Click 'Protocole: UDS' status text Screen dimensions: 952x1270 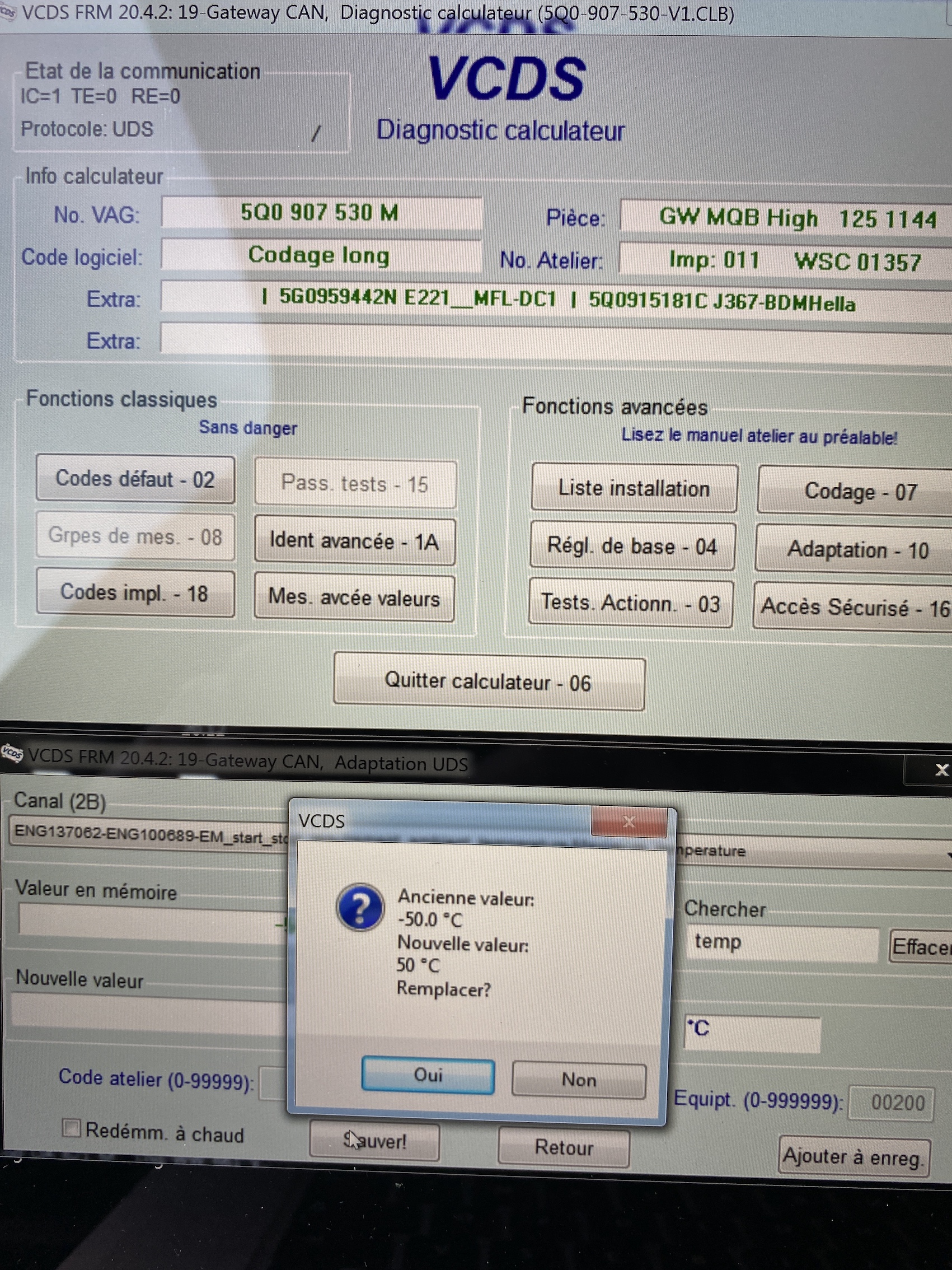click(87, 129)
